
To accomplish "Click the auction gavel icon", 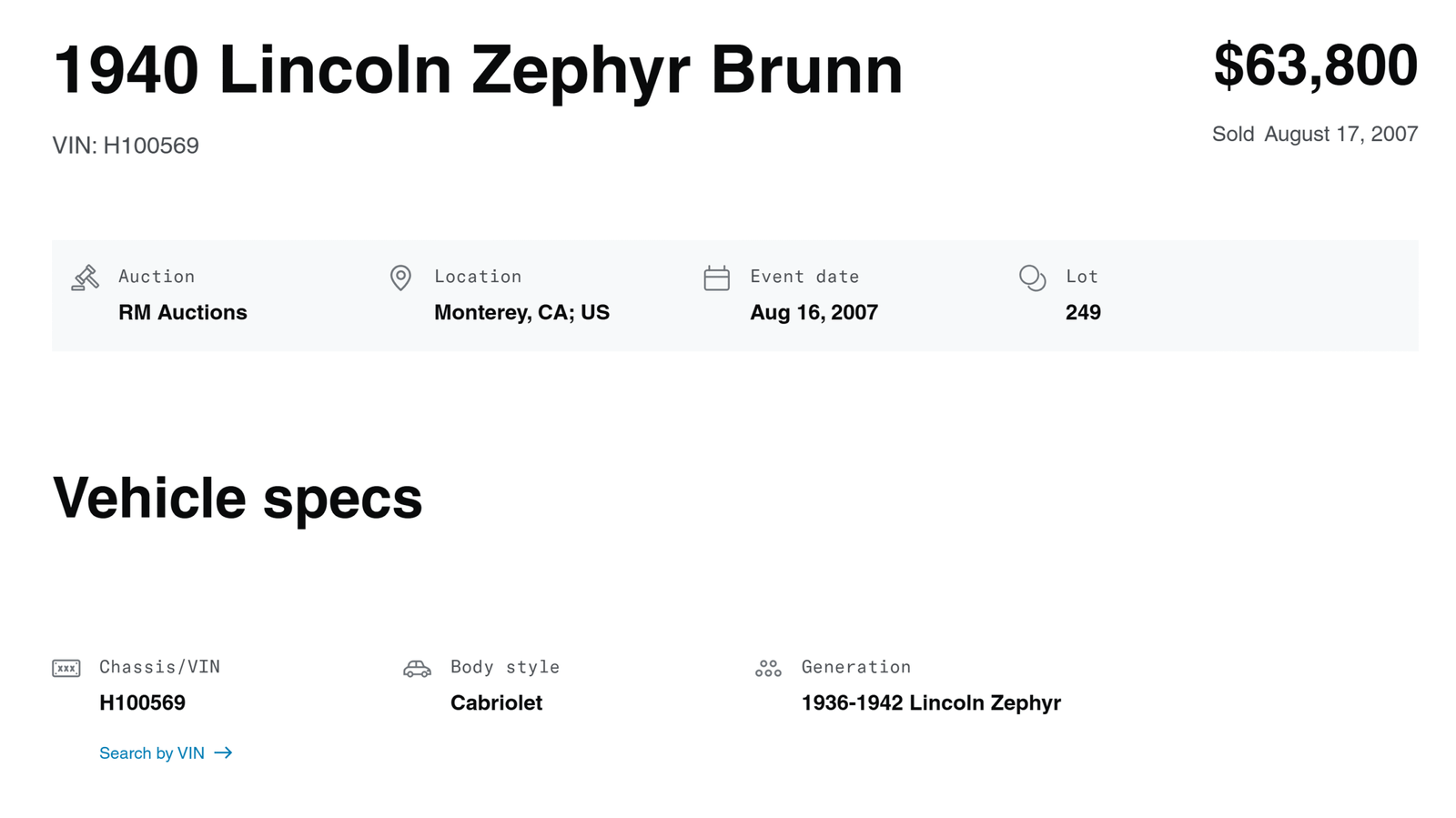I will [85, 278].
